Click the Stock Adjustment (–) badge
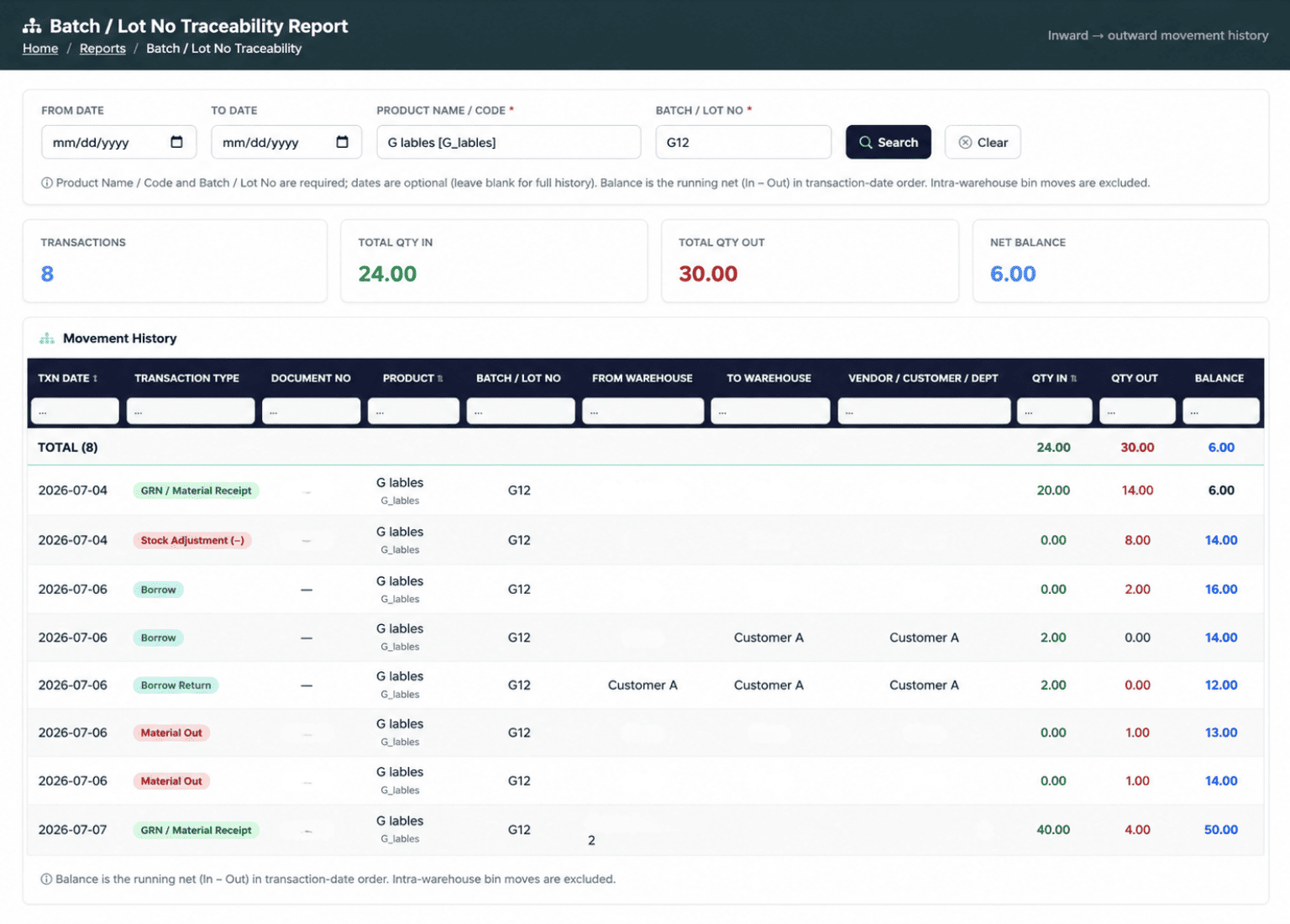Image resolution: width=1290 pixels, height=924 pixels. click(x=192, y=540)
